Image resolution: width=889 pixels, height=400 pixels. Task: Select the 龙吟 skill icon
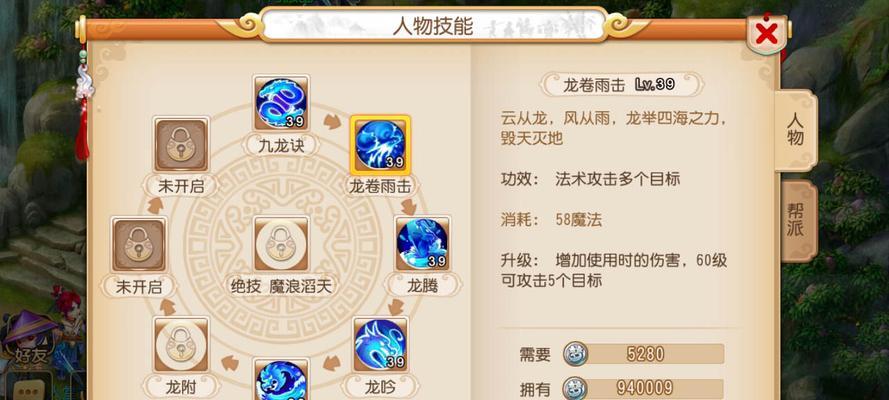point(380,344)
